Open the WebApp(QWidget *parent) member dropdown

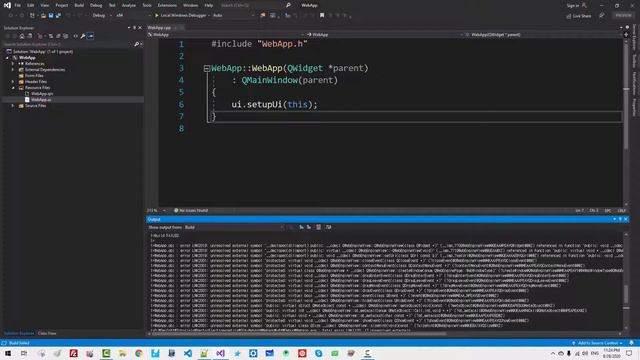tap(543, 35)
